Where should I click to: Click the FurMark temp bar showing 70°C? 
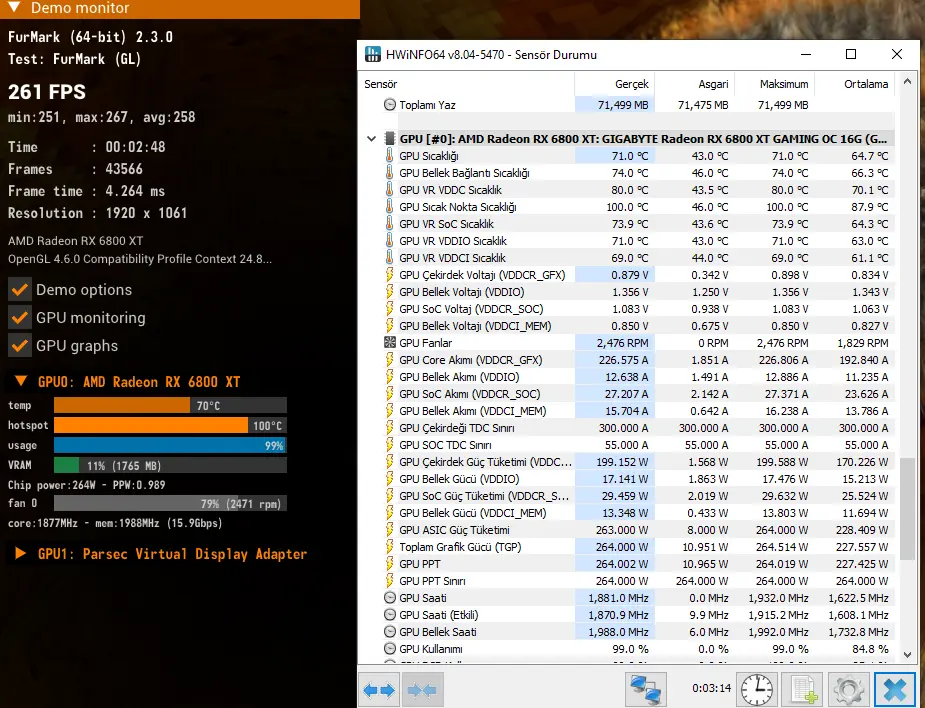click(170, 405)
